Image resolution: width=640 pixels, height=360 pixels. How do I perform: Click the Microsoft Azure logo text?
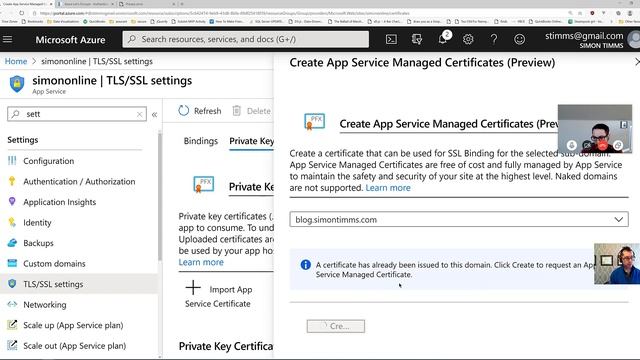tap(70, 40)
